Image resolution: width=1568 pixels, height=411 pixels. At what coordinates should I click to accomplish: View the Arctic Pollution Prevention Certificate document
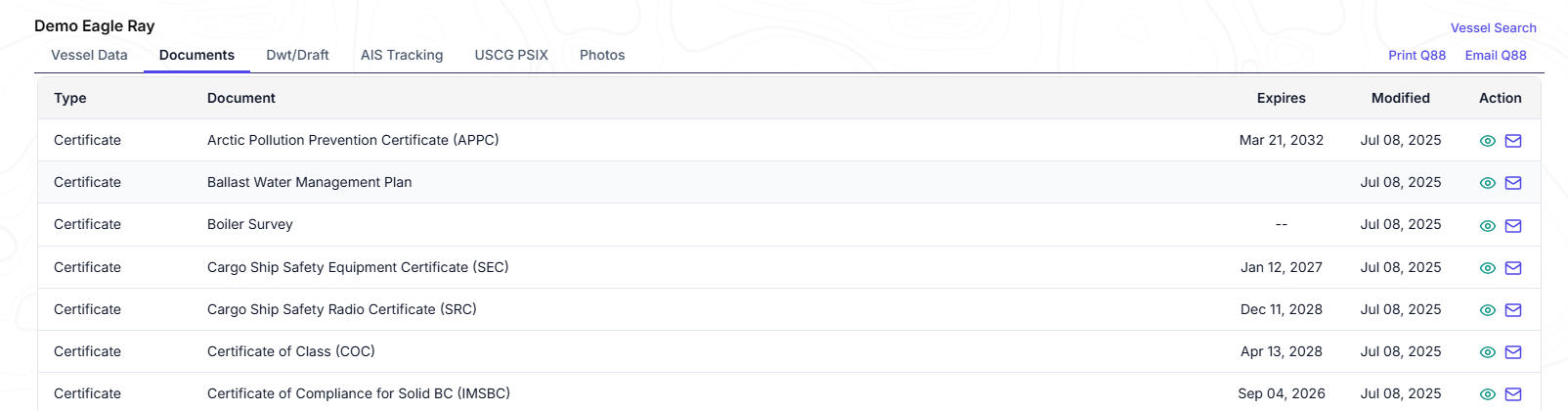(1488, 141)
